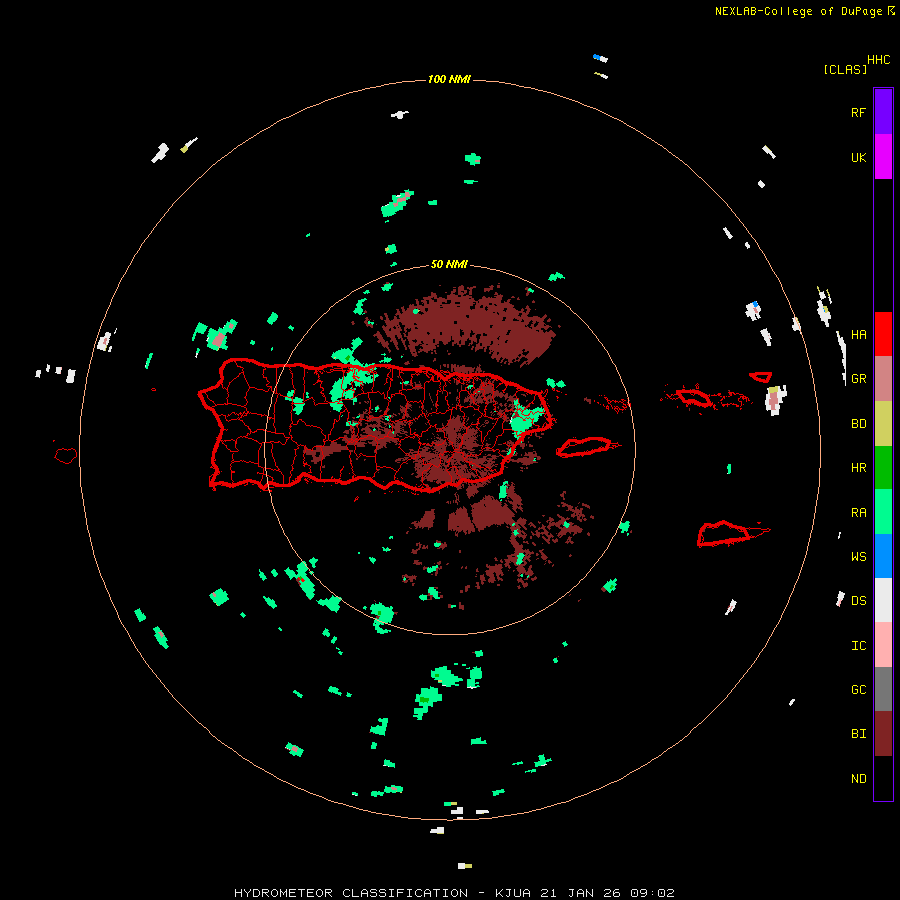The width and height of the screenshot is (900, 900).
Task: Click the HYDROMETEOR CLASSIFICATION caption text
Action: pyautogui.click(x=351, y=893)
